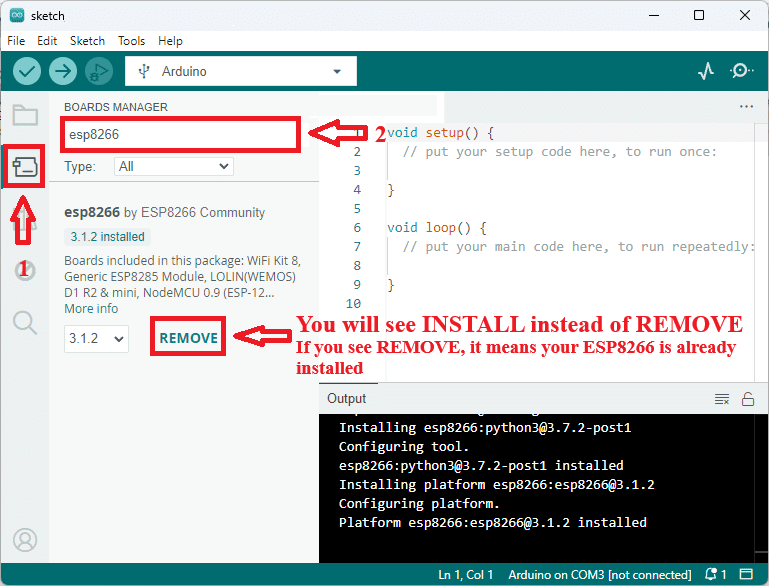Minimize the sketch window

tap(654, 15)
